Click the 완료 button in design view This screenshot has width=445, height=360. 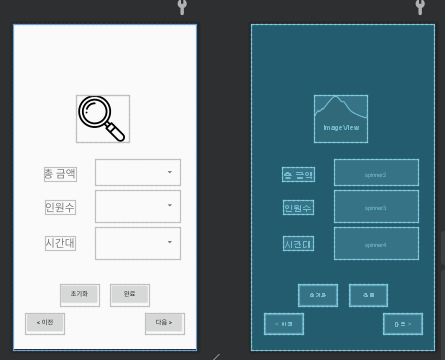[130, 295]
